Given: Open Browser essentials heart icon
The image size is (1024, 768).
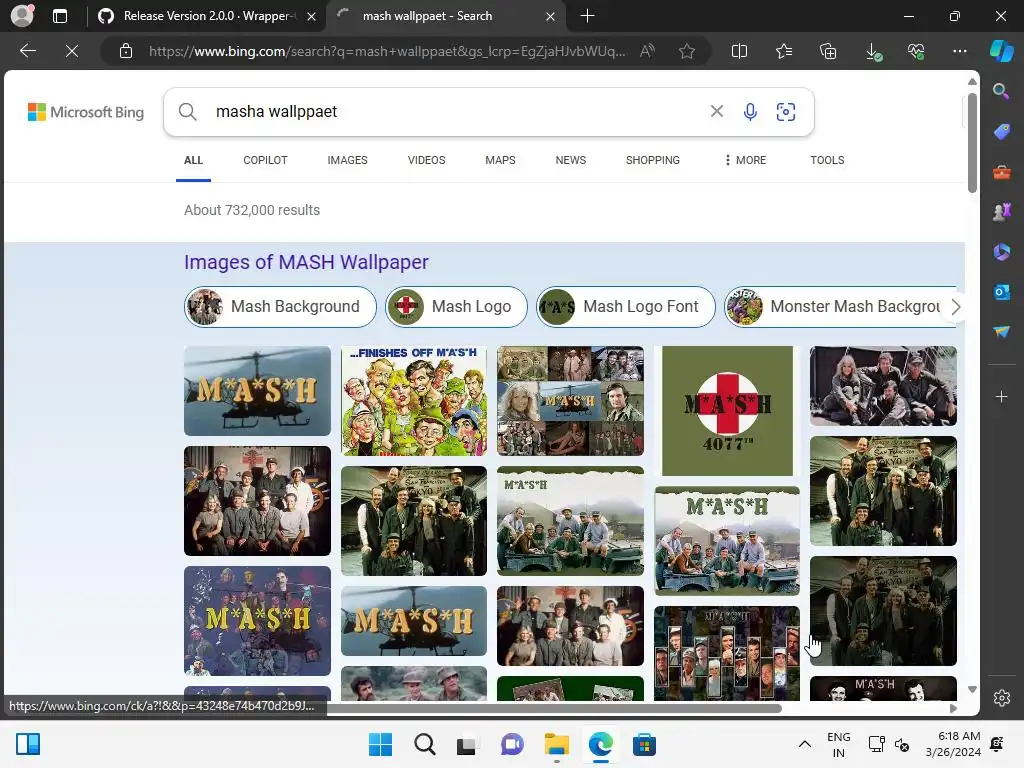Looking at the screenshot, I should pos(916,51).
